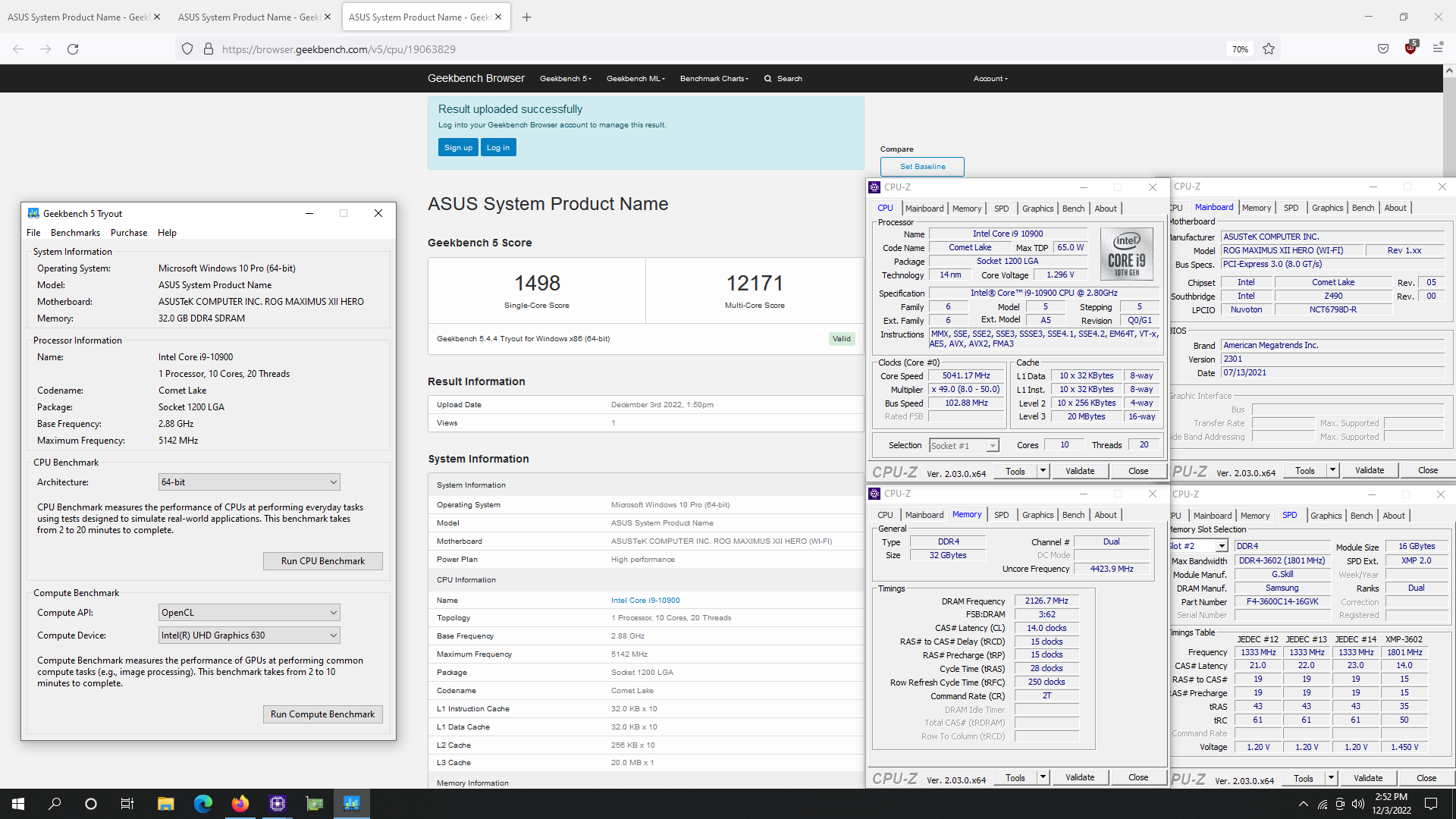Open a new browser tab with plus icon
The image size is (1456, 819).
(x=527, y=17)
